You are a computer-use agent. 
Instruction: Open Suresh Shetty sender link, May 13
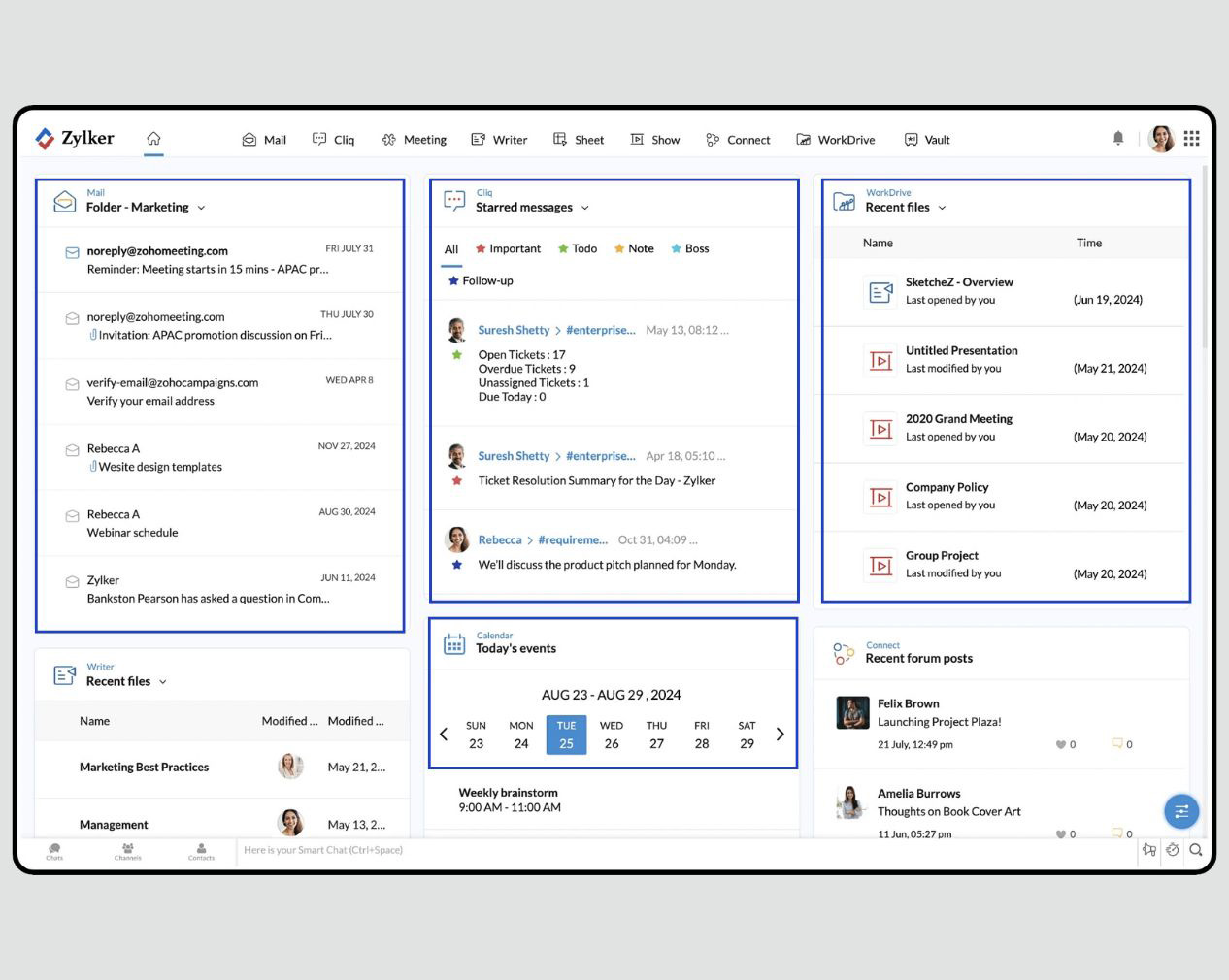pos(514,330)
